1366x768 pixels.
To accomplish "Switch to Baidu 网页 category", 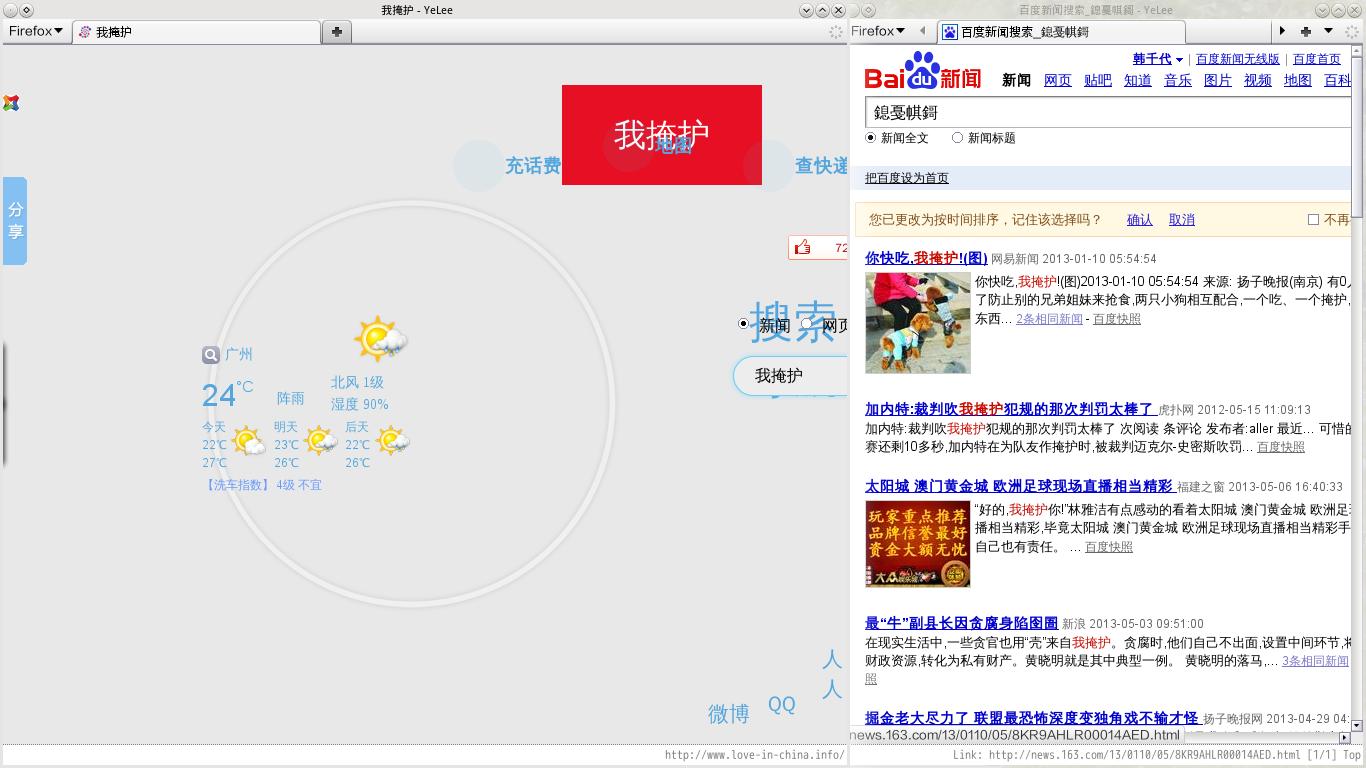I will pos(1058,80).
